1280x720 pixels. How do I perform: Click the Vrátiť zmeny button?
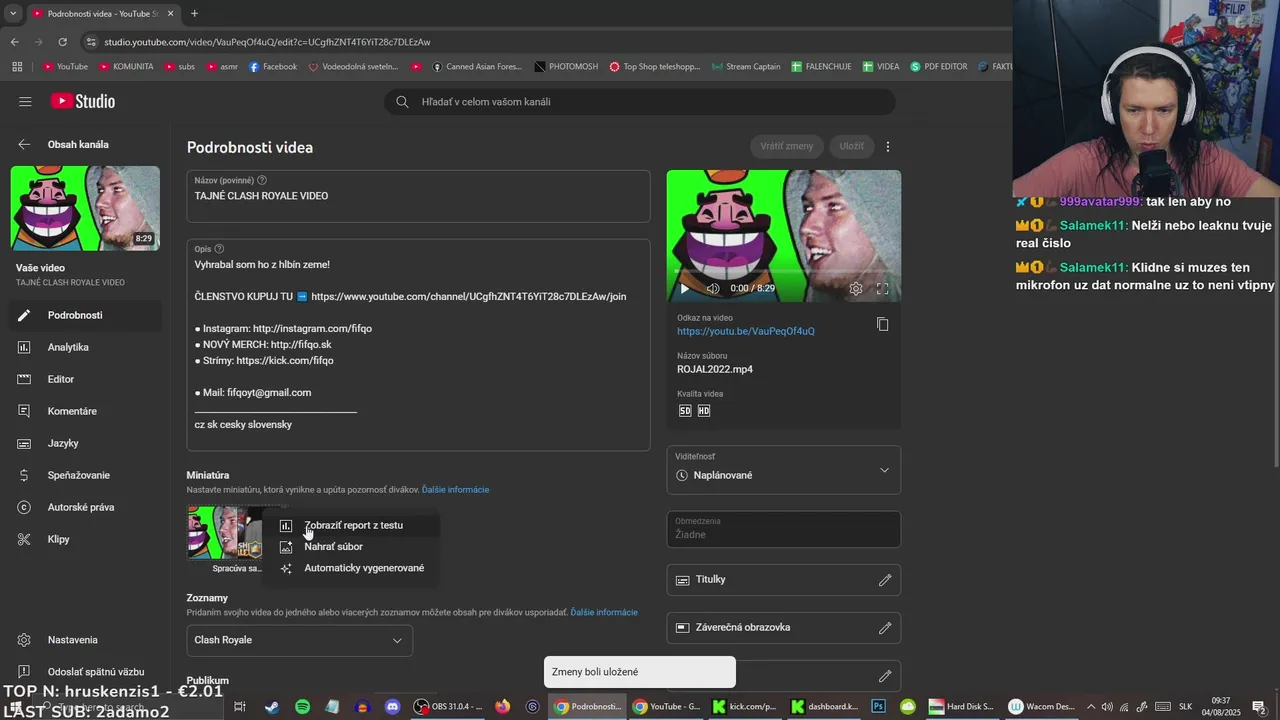pos(787,146)
